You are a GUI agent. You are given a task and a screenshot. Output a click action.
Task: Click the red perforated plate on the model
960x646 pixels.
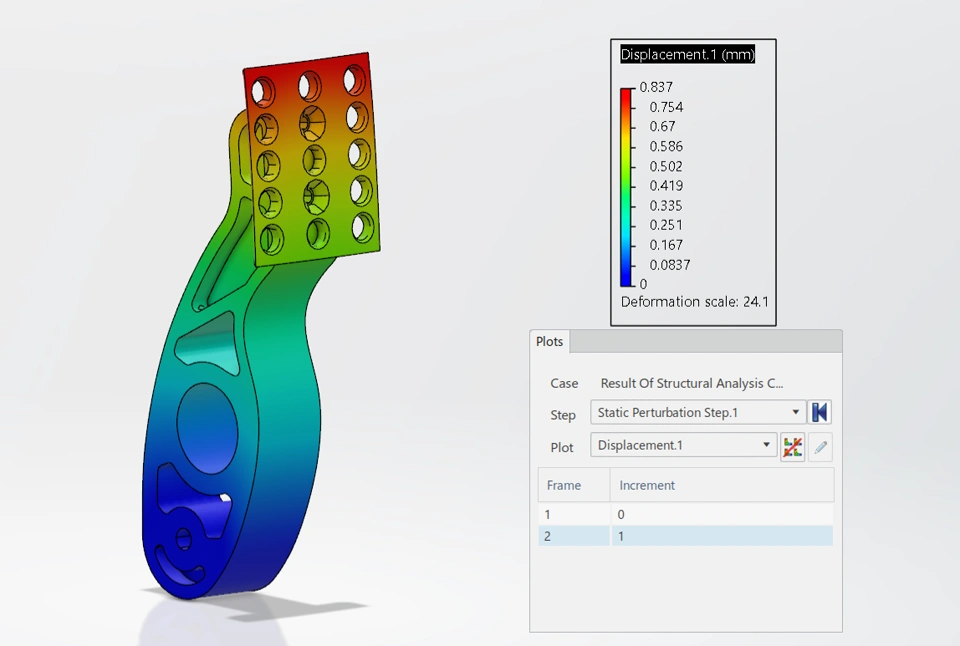311,159
